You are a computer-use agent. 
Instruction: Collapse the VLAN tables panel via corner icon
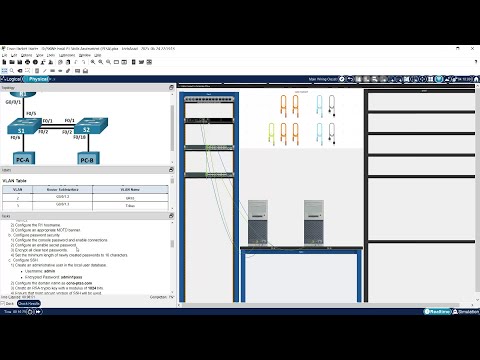(171, 170)
